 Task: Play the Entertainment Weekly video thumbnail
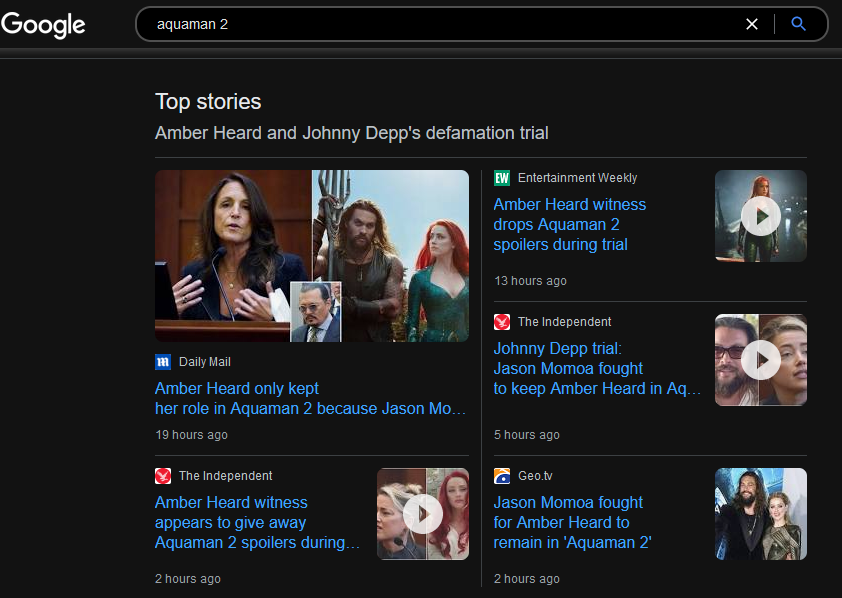[760, 216]
